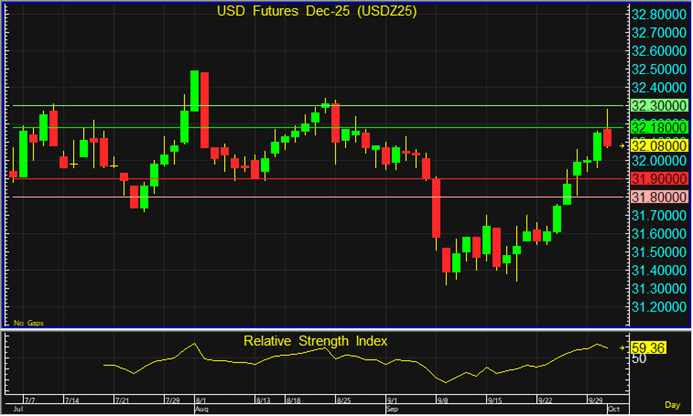Click the USD Futures Dec-25 chart title

pos(316,12)
